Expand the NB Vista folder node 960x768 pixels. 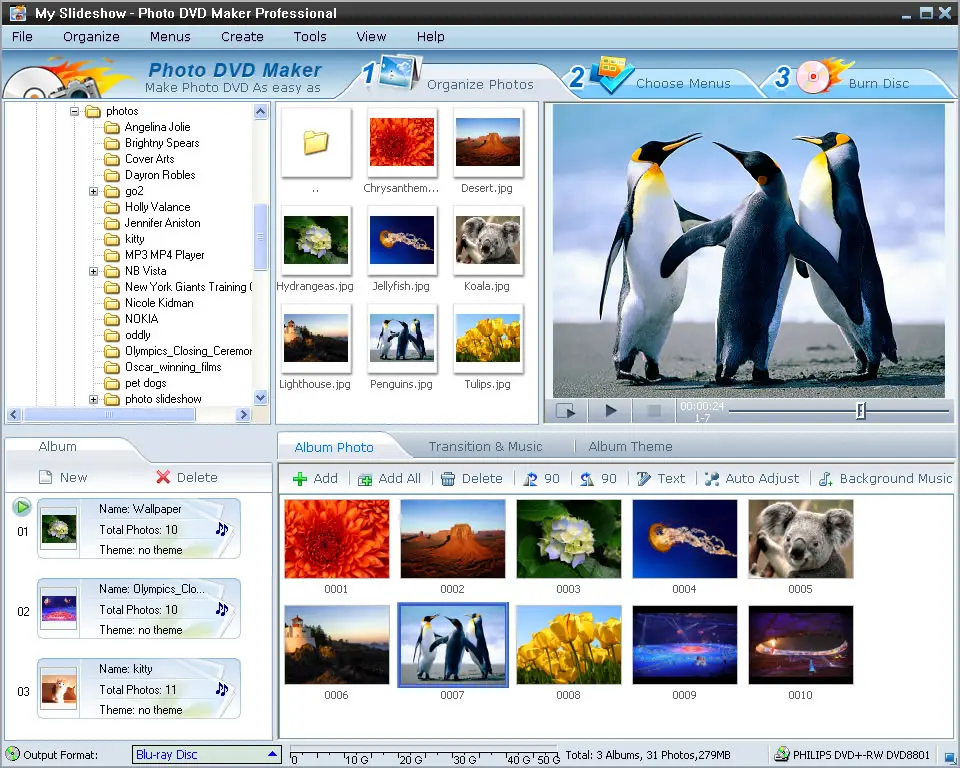(x=94, y=271)
